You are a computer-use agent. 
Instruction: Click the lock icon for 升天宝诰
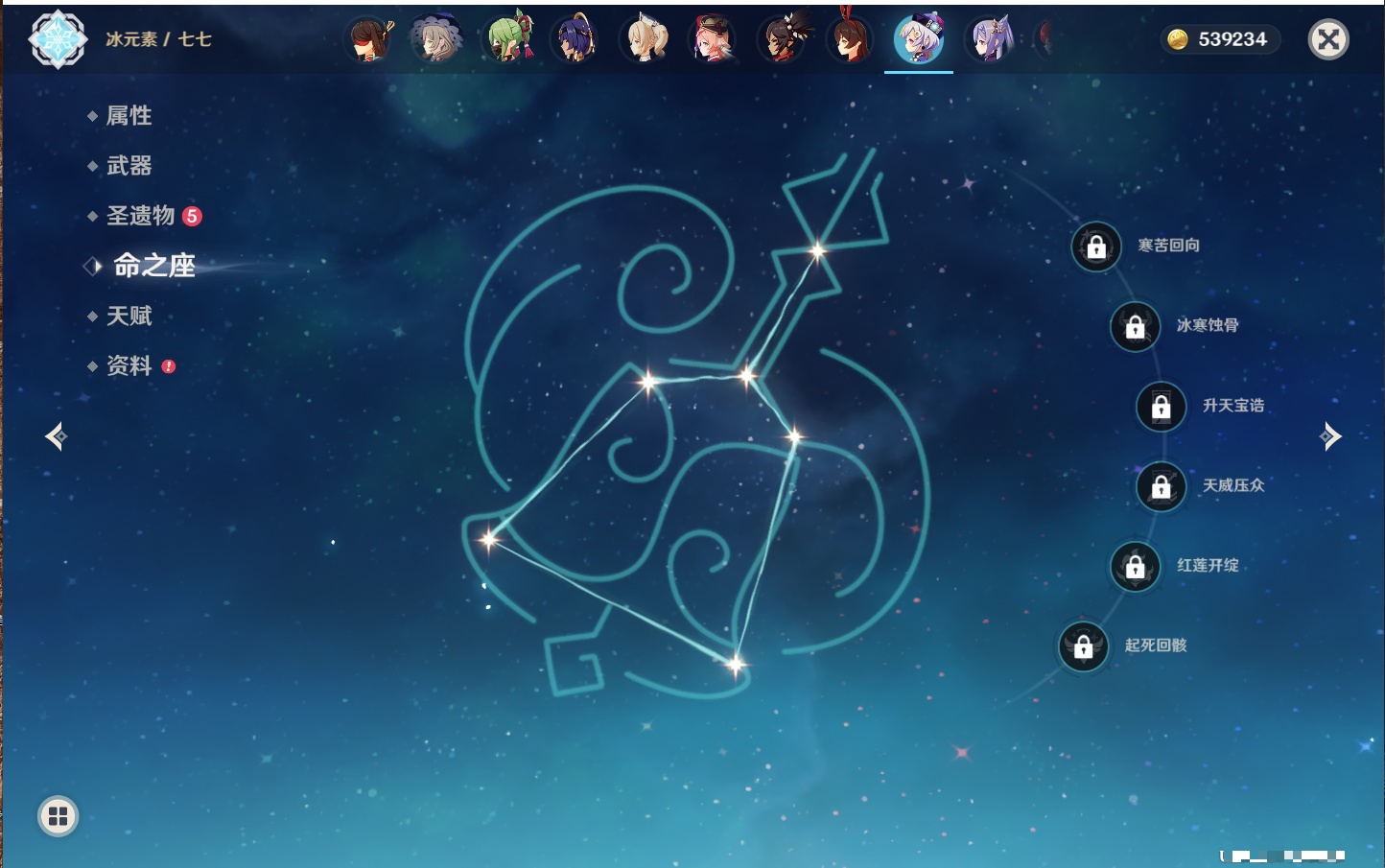(x=1161, y=407)
